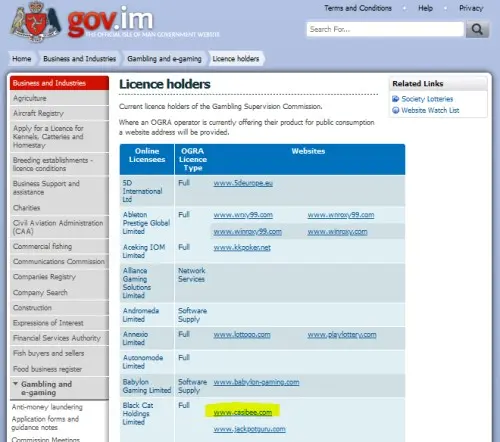Open Application forms and guidance notes
500x442 pixels.
(x=45, y=423)
